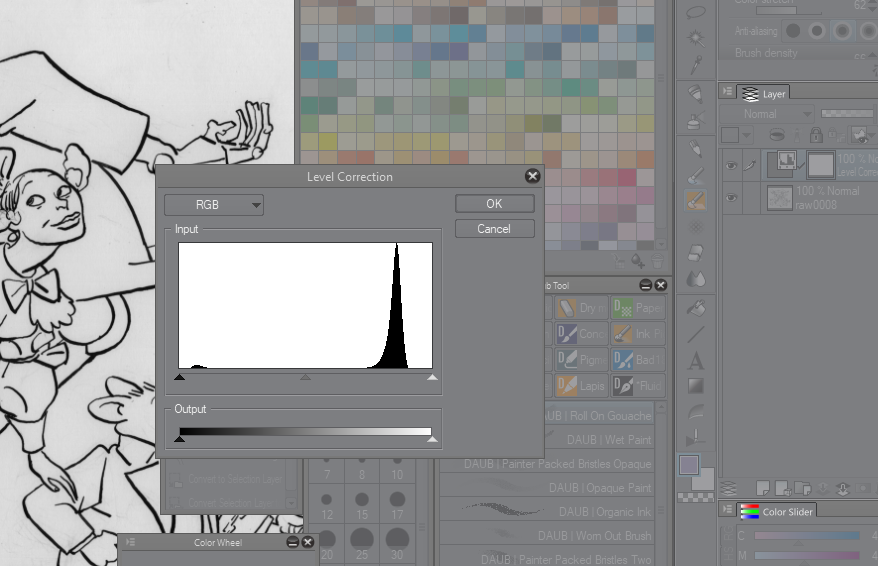Click the input gamma (gray) triangle handle
878x566 pixels.
[x=305, y=377]
